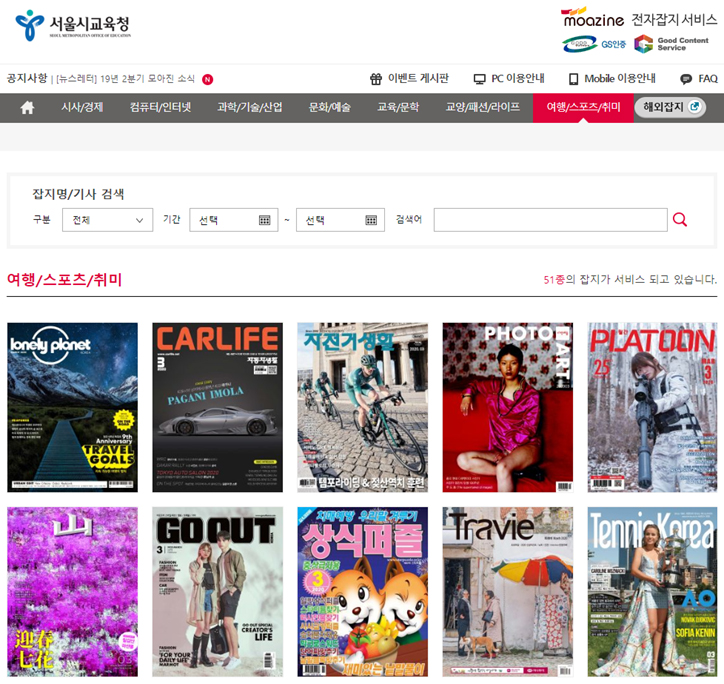Open the start date calendar icon
Screen dimensions: 724x684
pyautogui.click(x=264, y=220)
